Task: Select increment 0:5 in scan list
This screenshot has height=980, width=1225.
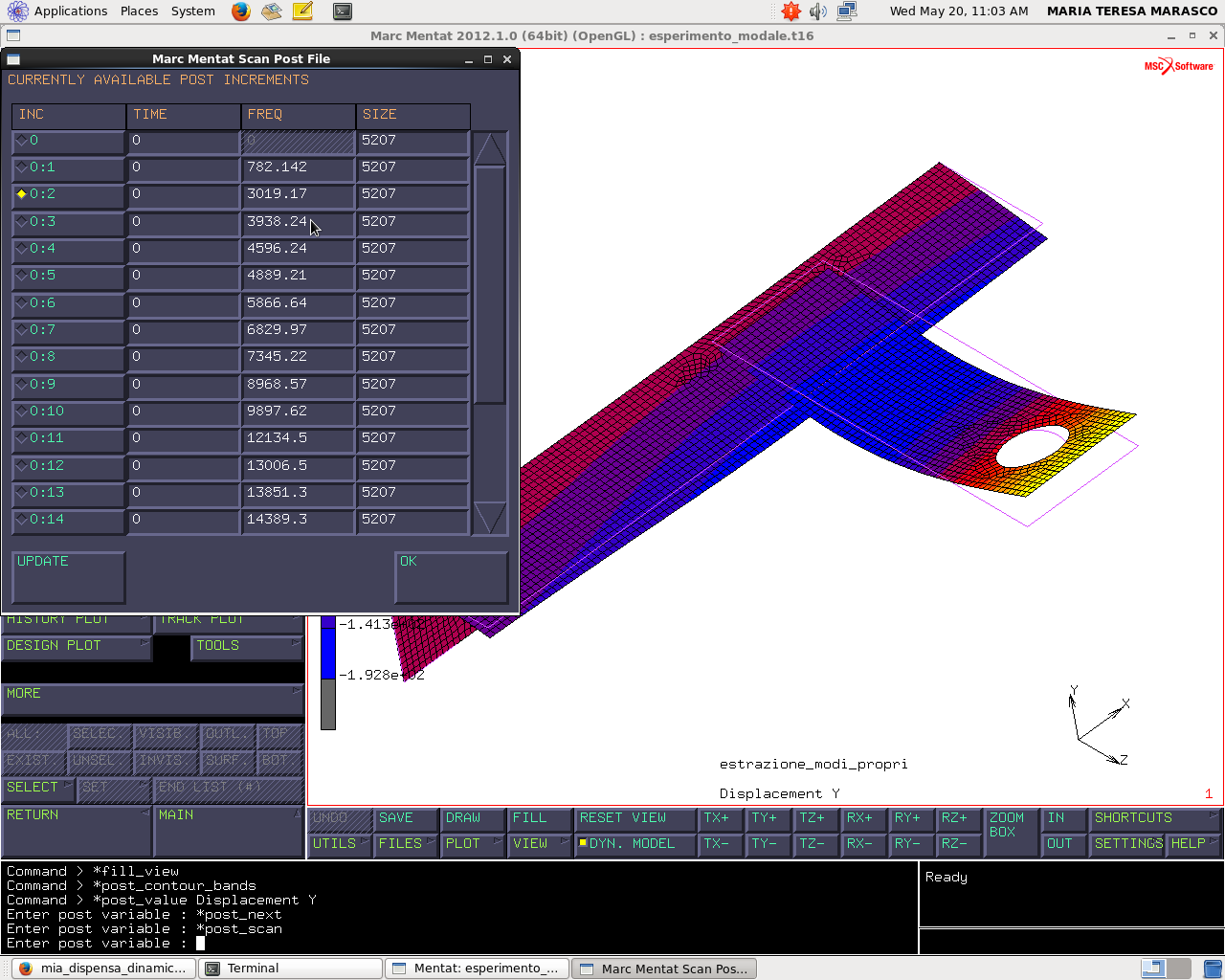Action: click(68, 276)
